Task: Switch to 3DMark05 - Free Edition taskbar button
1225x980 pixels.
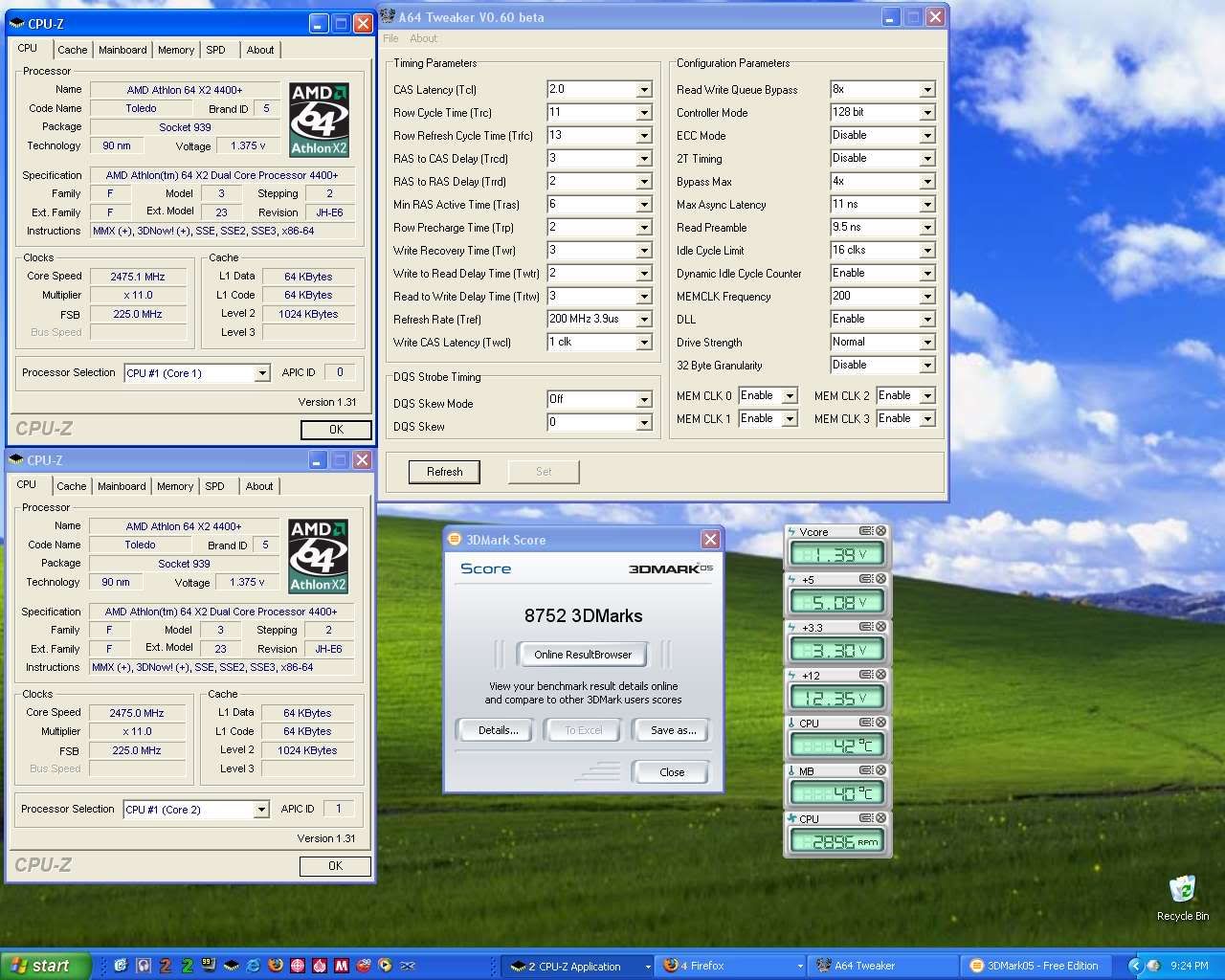Action: [x=1037, y=966]
